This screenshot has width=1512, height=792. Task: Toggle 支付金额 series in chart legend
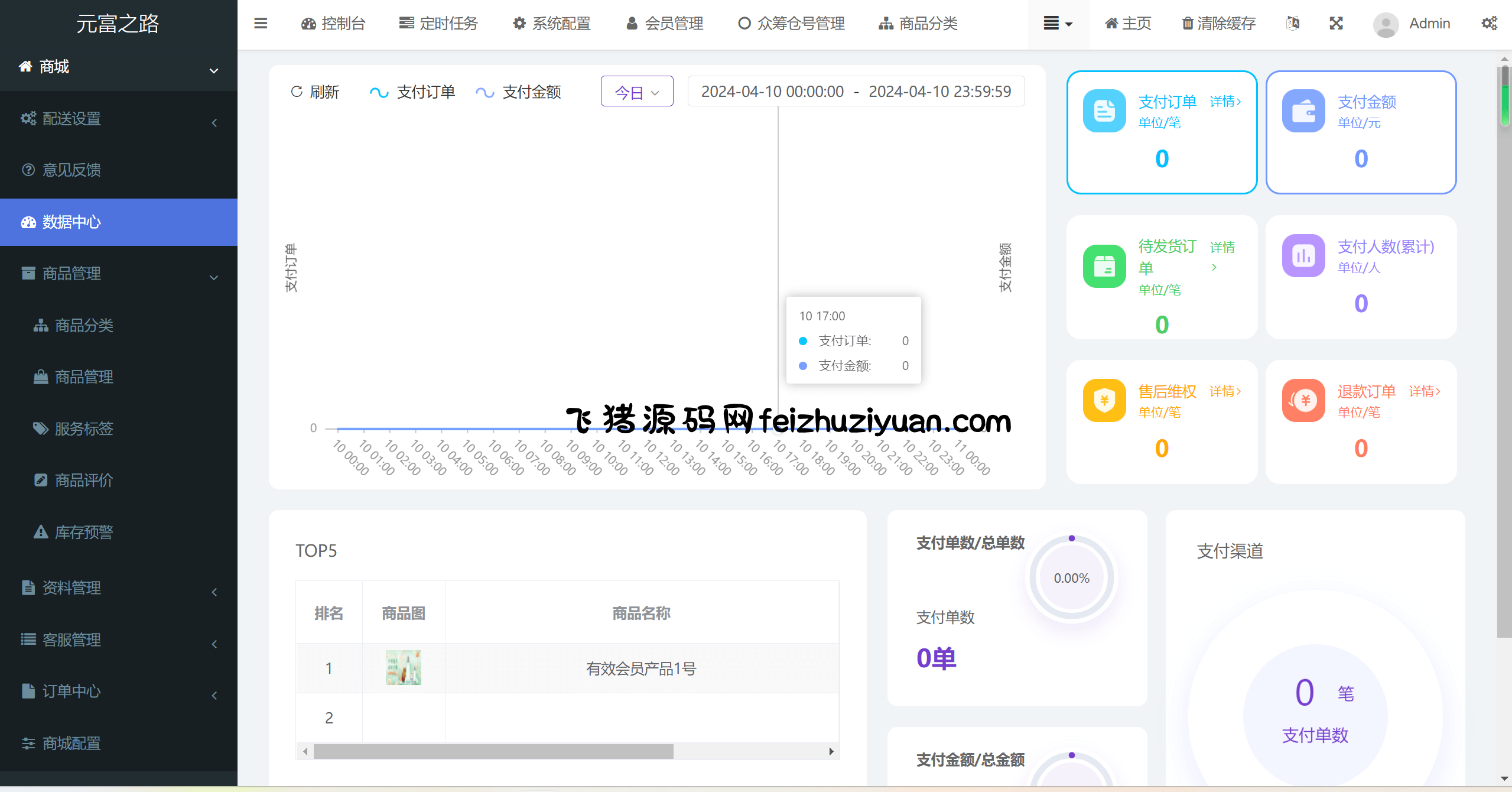click(518, 92)
